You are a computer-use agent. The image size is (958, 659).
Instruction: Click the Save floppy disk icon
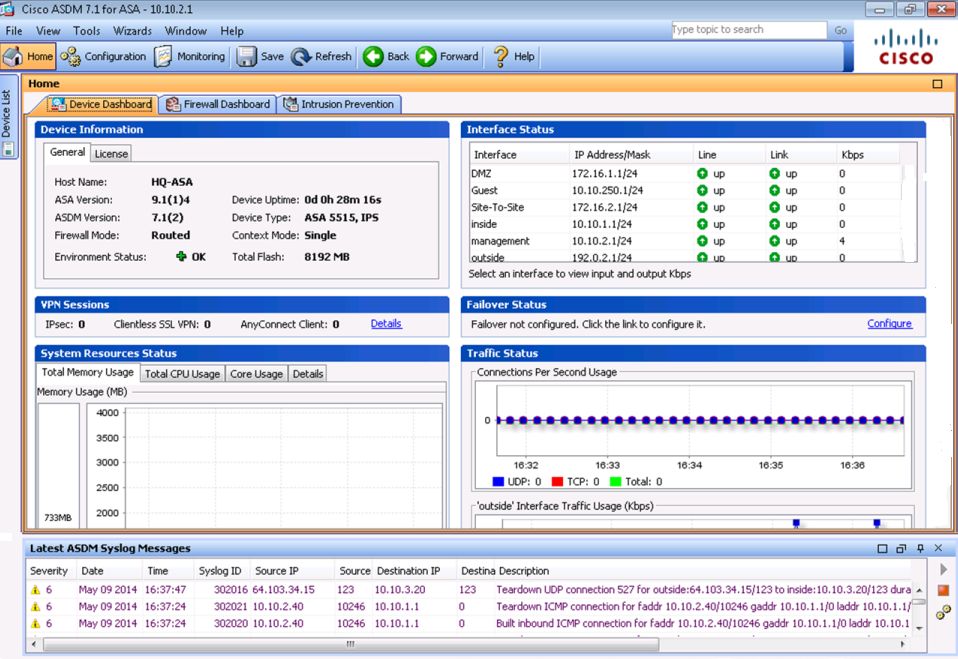247,57
